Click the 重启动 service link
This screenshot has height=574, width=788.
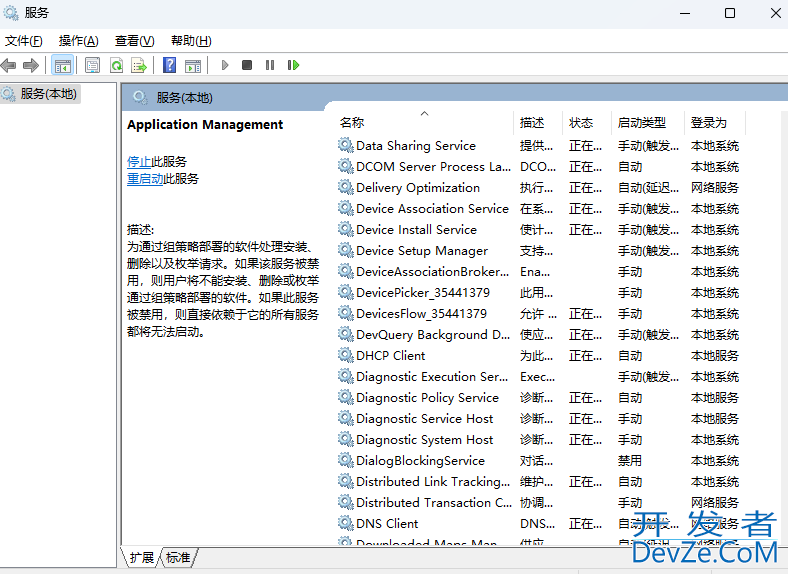pos(145,178)
